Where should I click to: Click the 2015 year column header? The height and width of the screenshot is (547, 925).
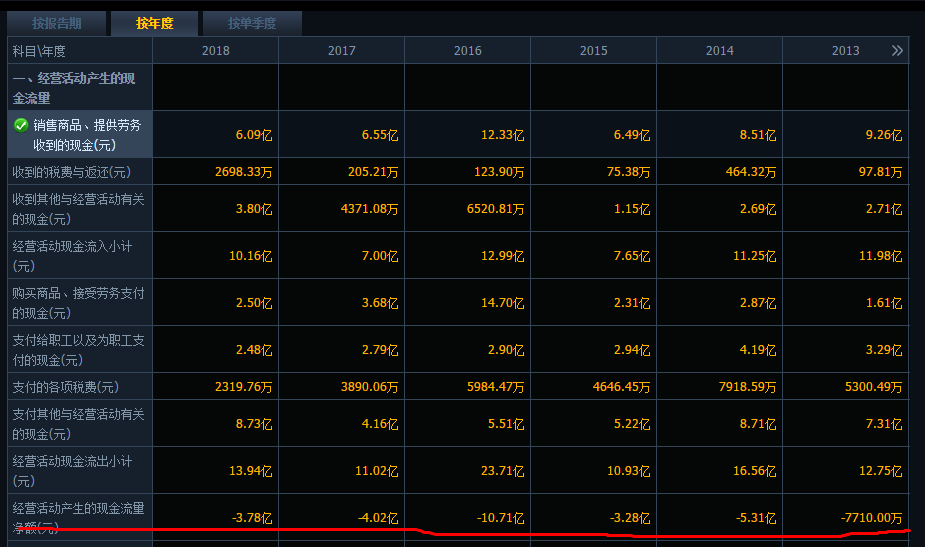(x=593, y=51)
